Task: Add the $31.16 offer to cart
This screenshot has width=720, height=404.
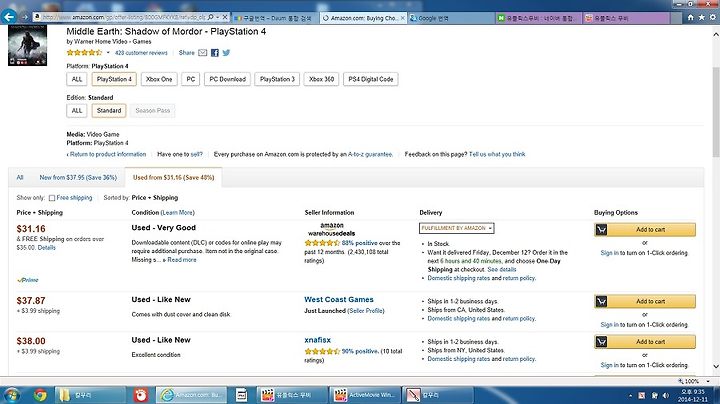Action: click(x=645, y=230)
